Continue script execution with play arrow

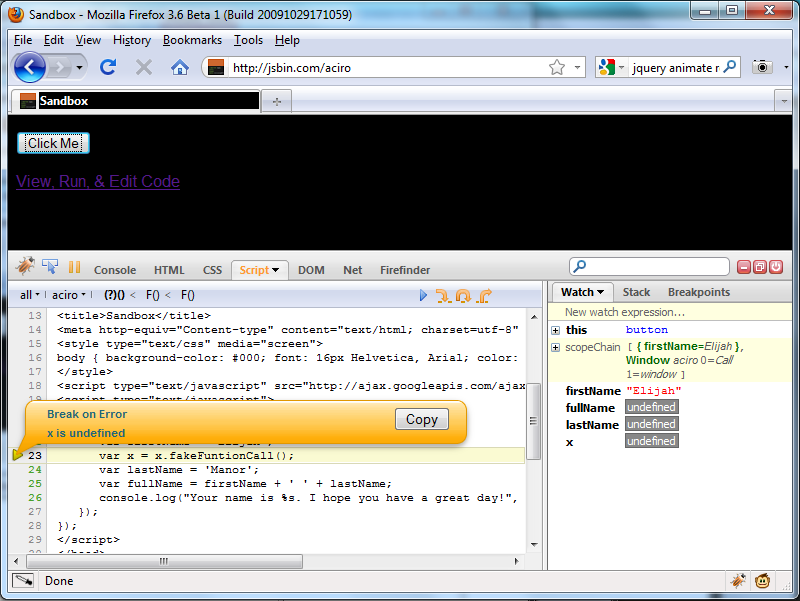[x=423, y=295]
